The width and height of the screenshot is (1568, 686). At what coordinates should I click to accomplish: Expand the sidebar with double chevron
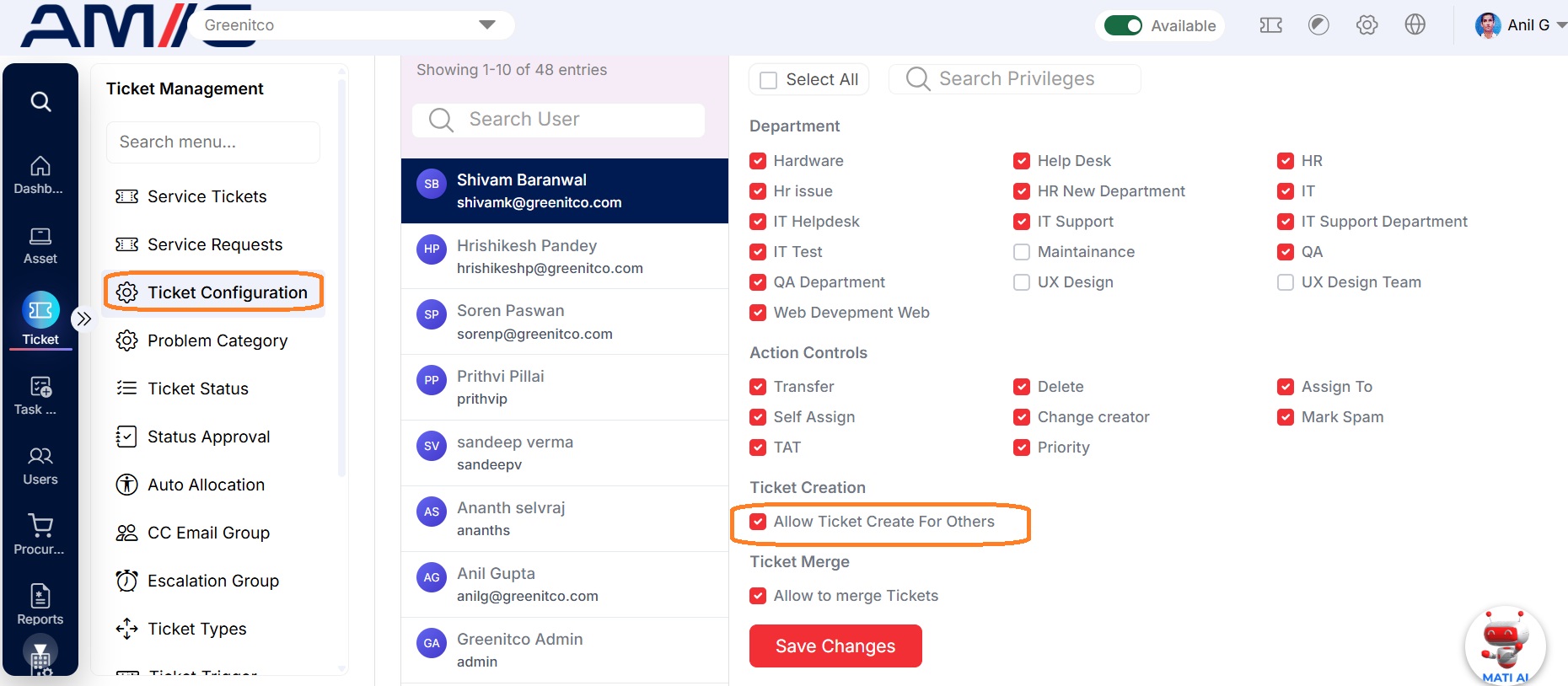pos(83,319)
